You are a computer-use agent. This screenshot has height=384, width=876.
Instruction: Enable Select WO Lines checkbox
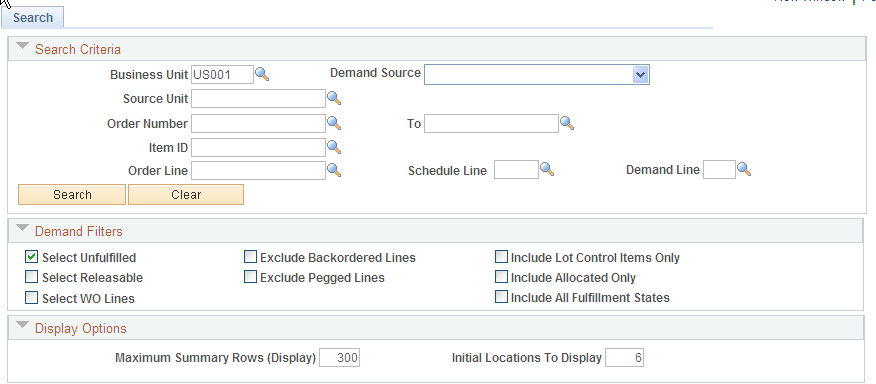click(31, 298)
